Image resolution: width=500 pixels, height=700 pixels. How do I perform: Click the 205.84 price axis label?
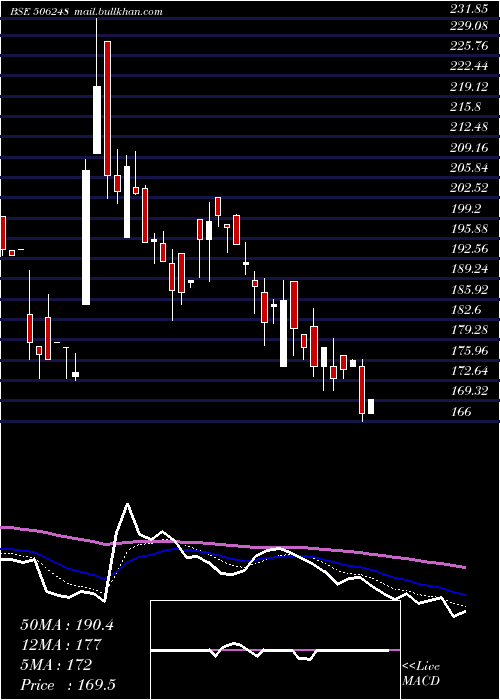coord(469,168)
